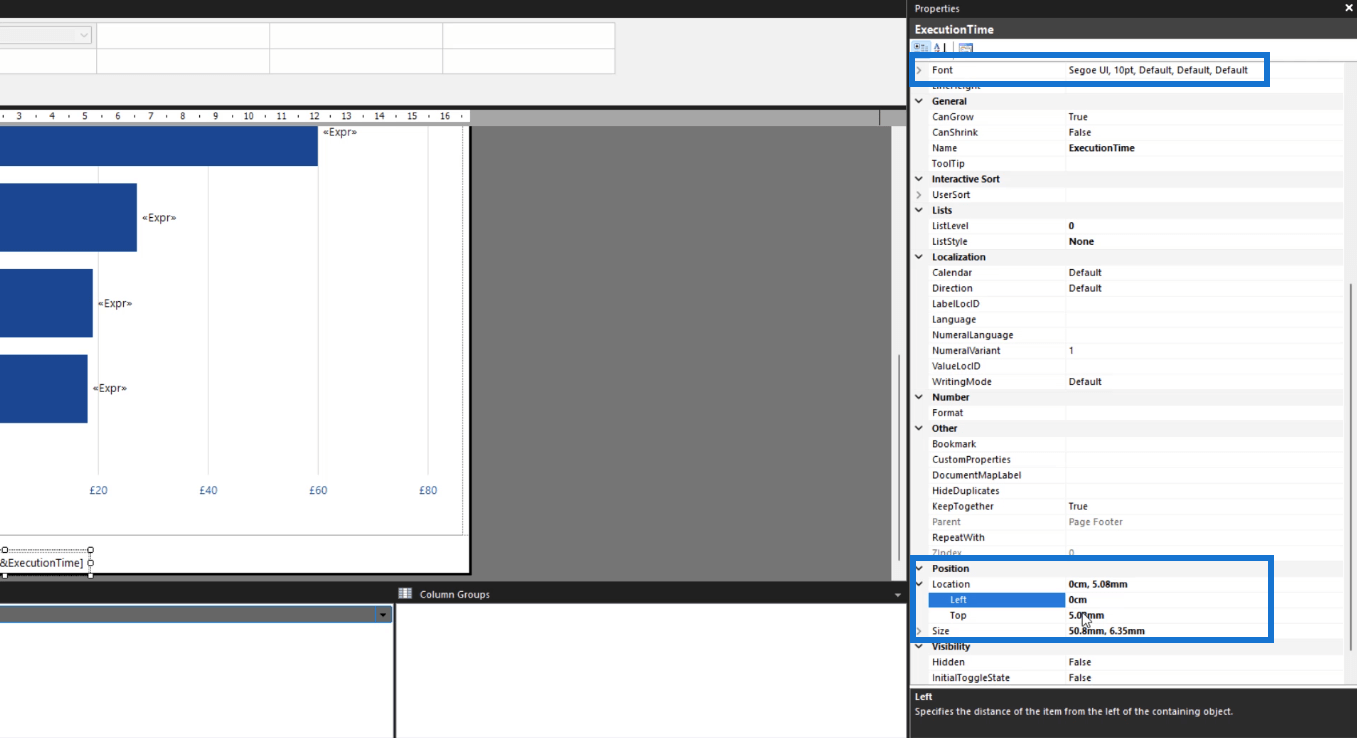Expand the Font property

(x=919, y=70)
